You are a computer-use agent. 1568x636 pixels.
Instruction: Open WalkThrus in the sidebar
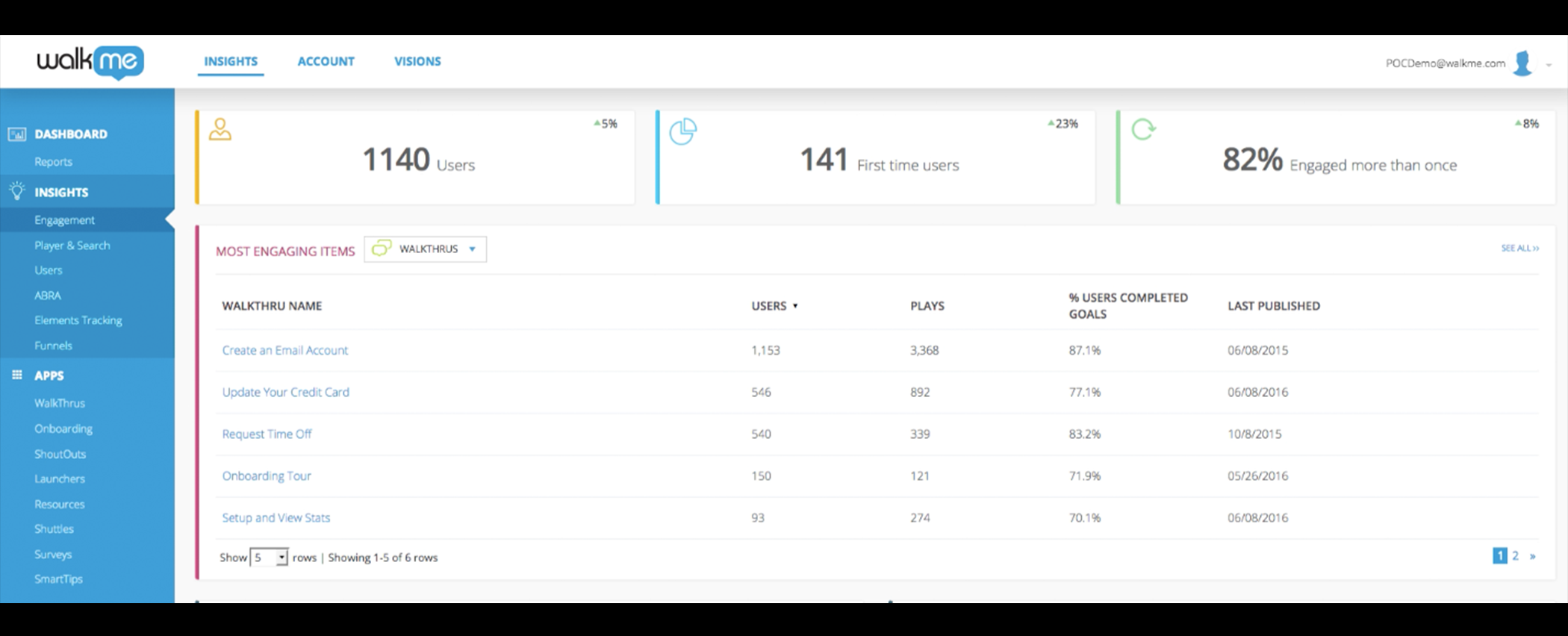click(59, 402)
